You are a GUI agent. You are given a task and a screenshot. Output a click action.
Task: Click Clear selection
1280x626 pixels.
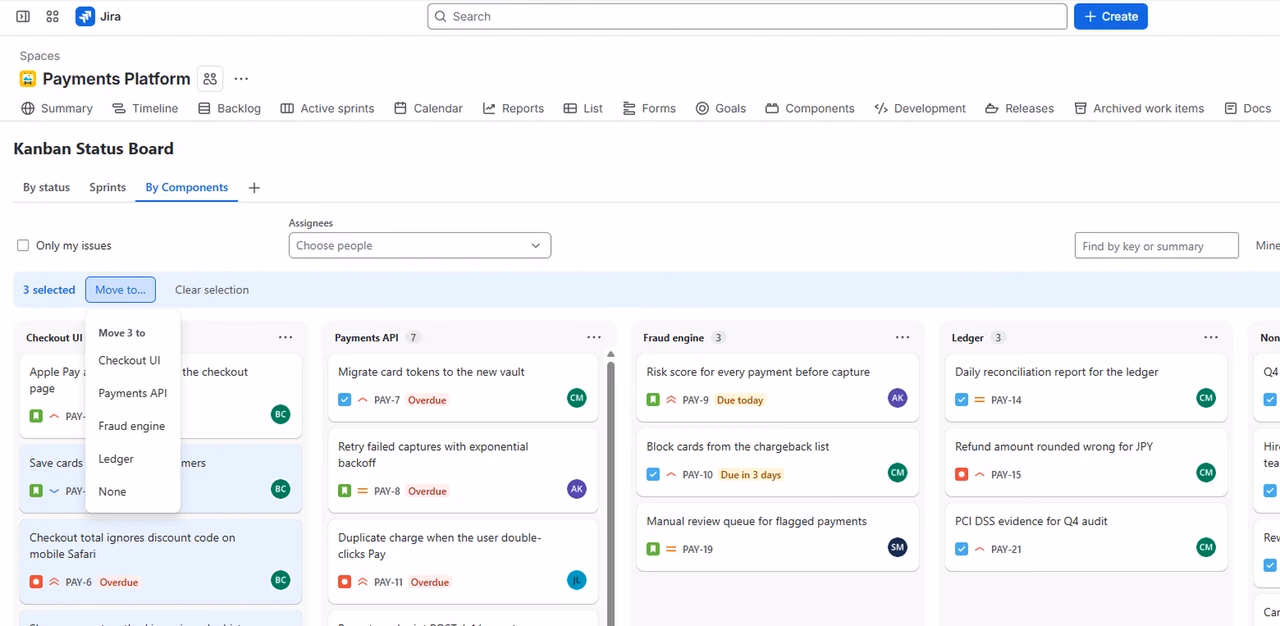[x=212, y=290]
